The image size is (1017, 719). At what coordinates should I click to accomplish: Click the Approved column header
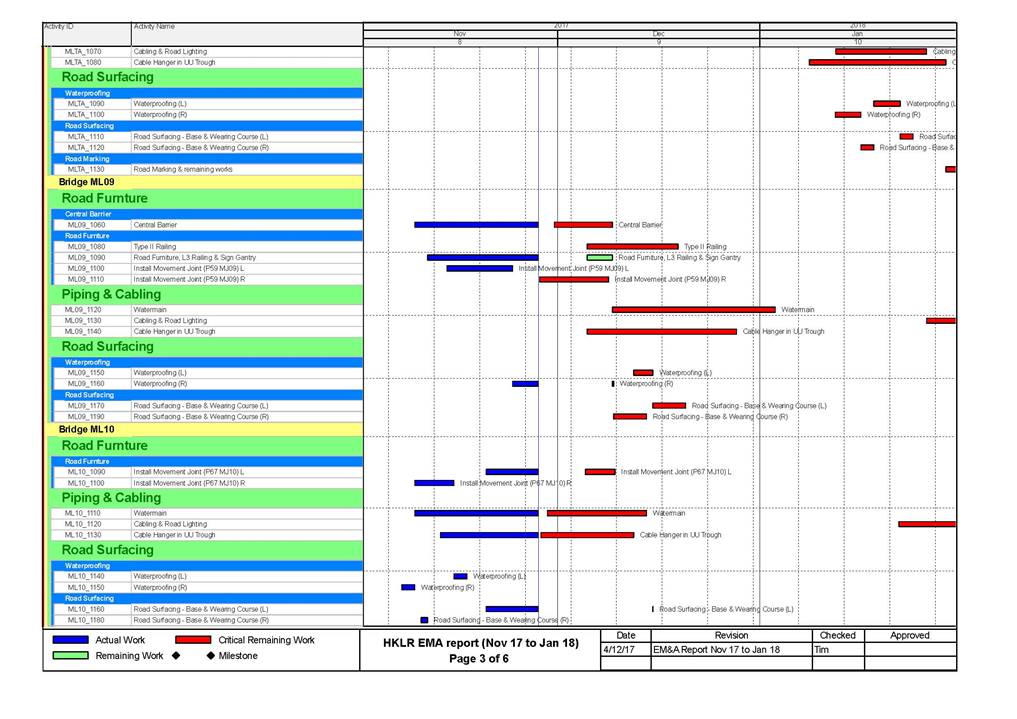click(909, 635)
